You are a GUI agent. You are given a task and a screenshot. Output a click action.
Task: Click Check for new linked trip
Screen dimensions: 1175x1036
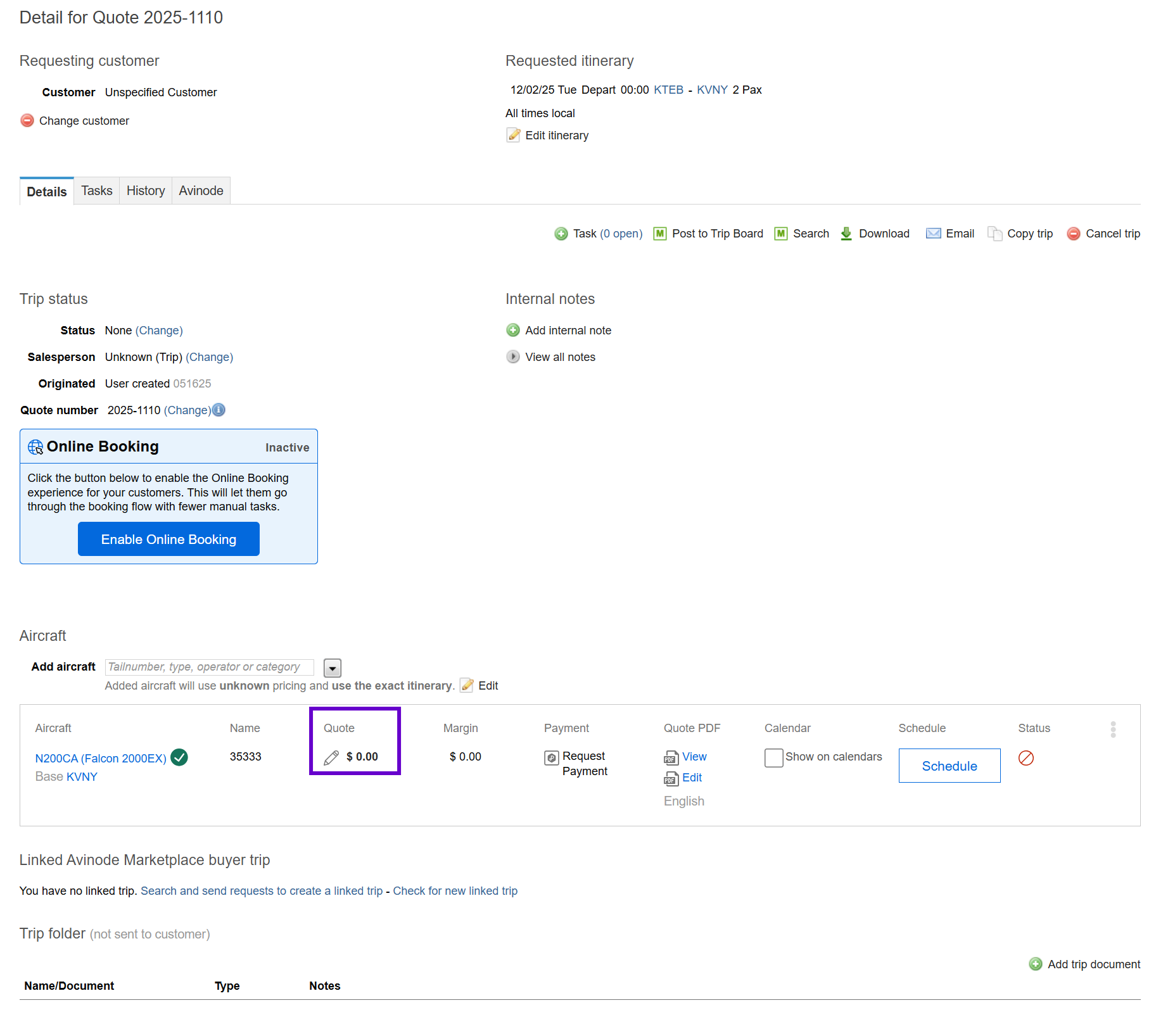pyautogui.click(x=455, y=890)
